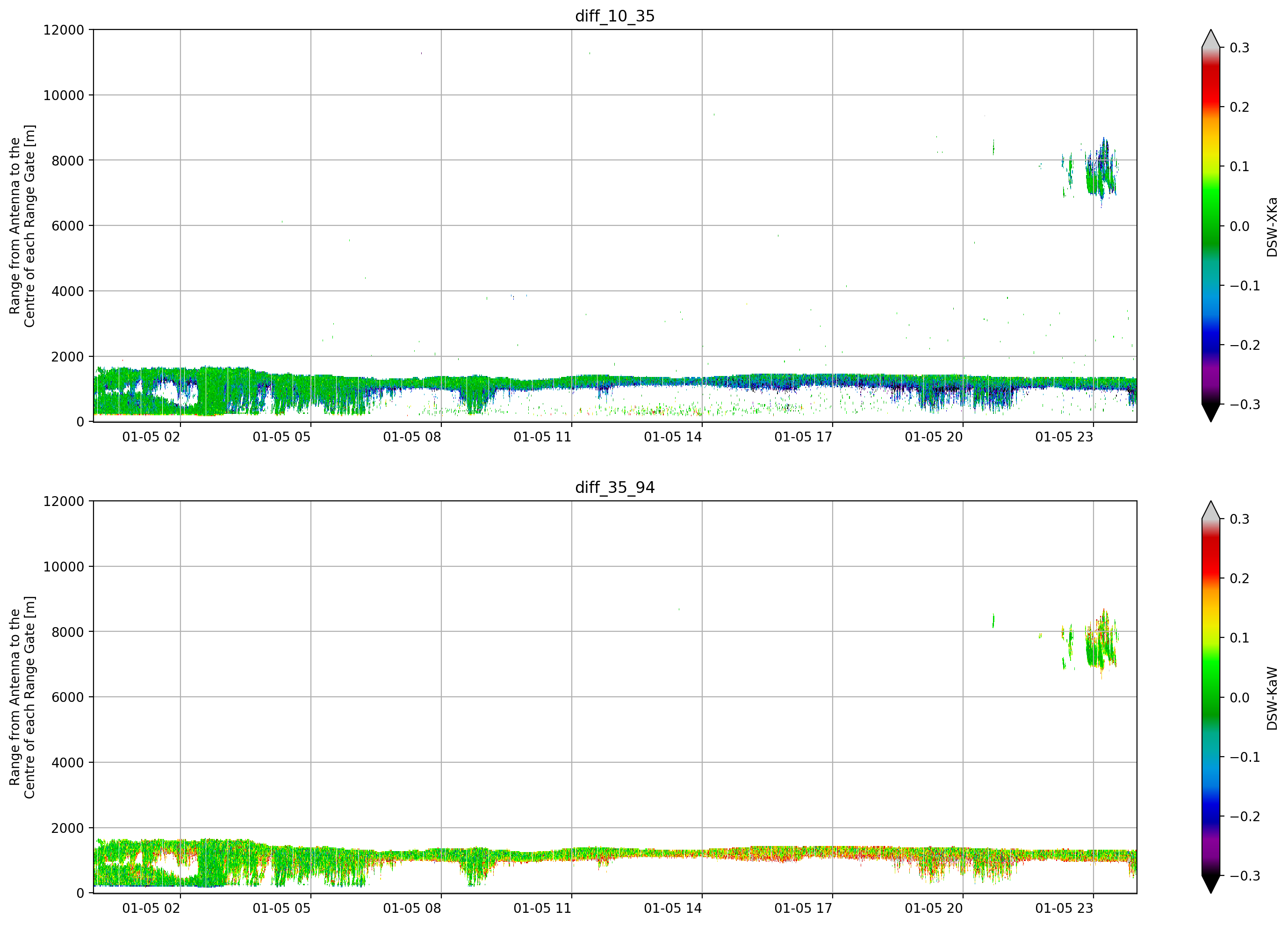Viewport: 1288px width, 925px height.
Task: Click '01-05 08' x-tick under diff_10_35
Action: [x=412, y=437]
